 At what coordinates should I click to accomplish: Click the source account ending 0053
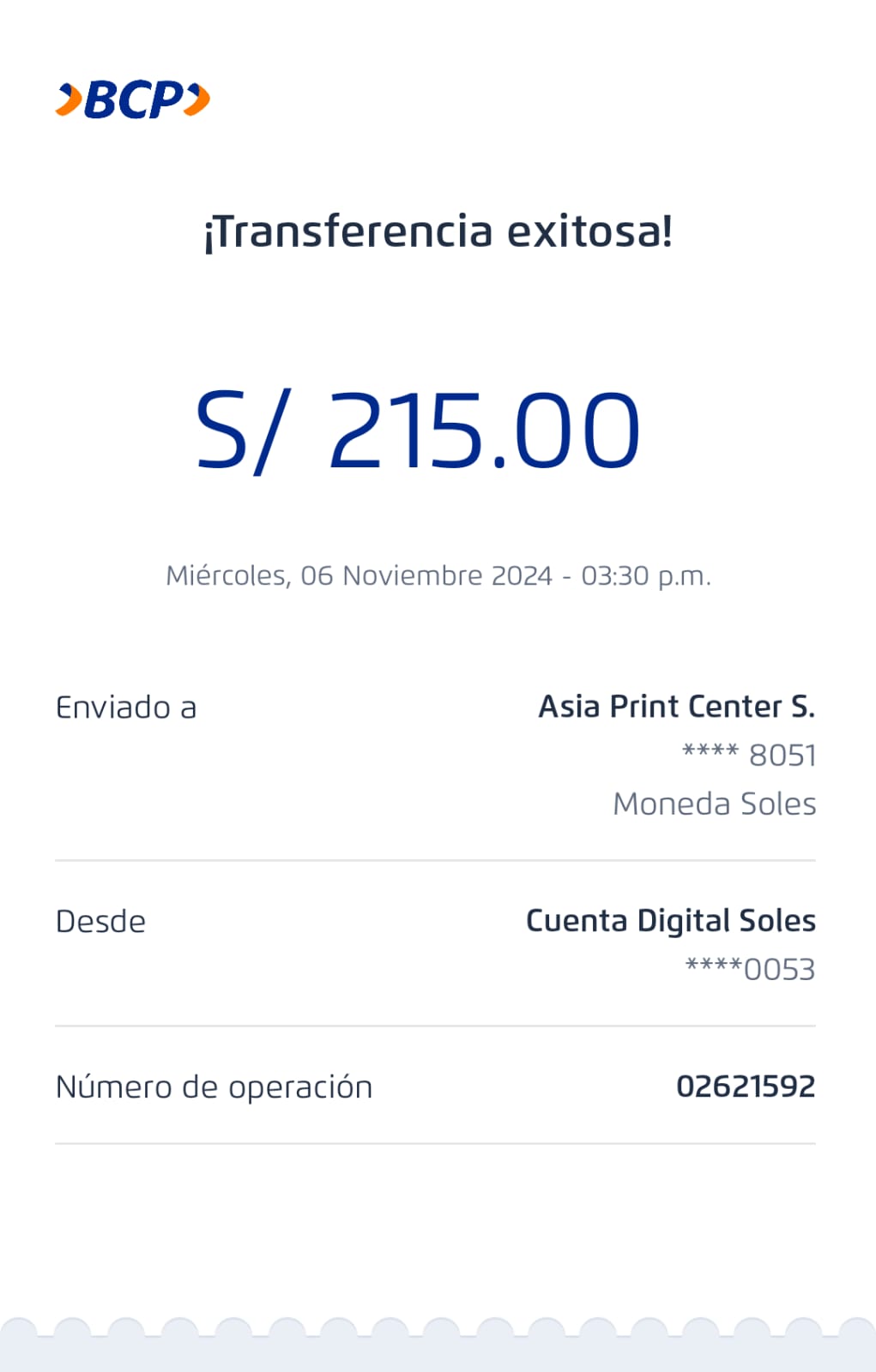750,970
